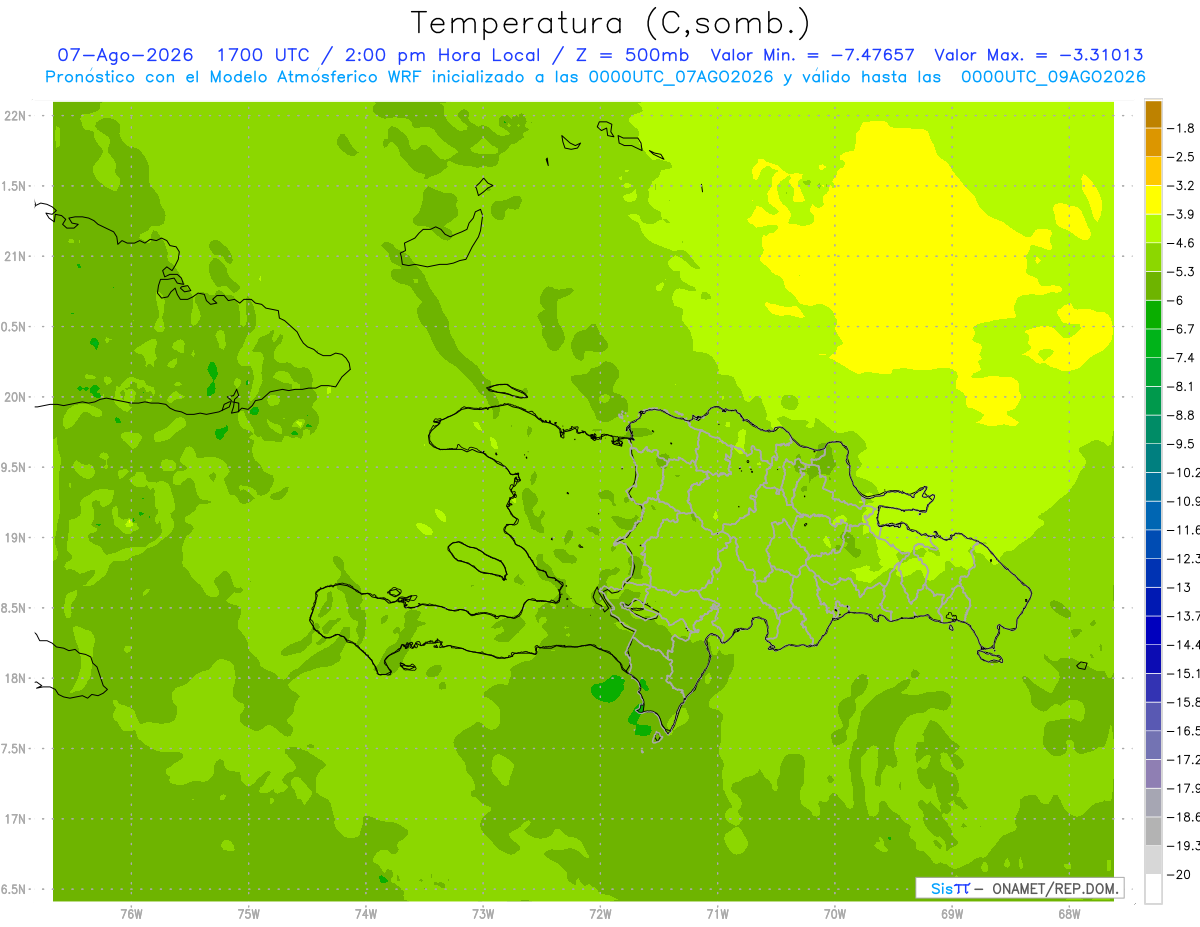
Task: Click the "71W" longitude label
Action: (717, 913)
